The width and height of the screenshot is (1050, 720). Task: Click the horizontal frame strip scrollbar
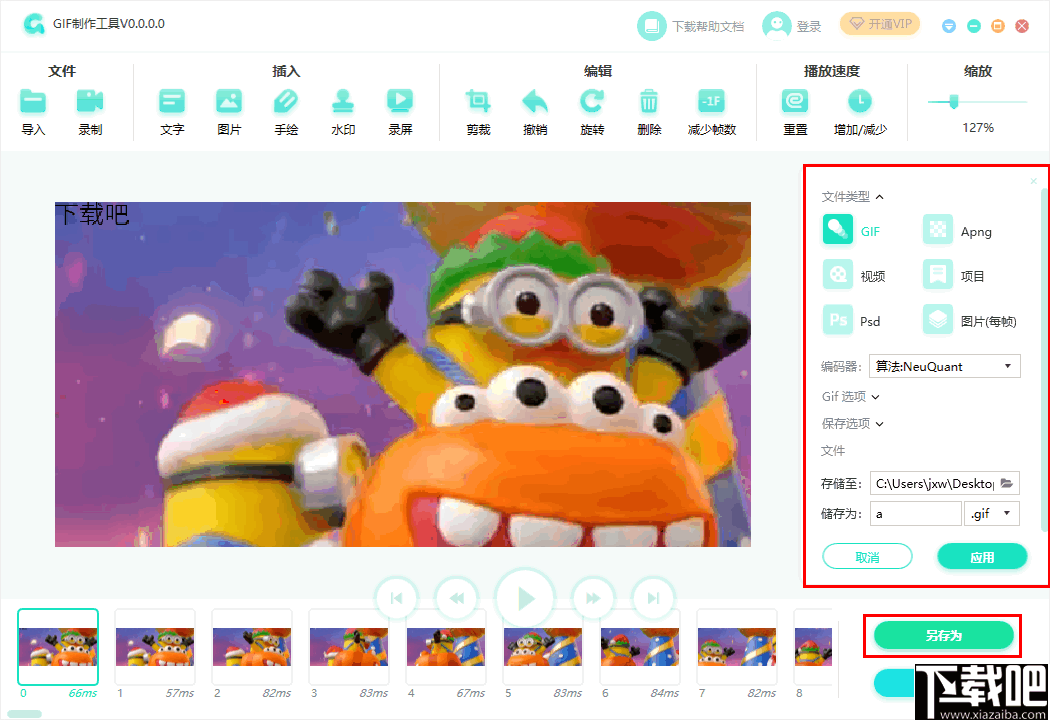24,714
